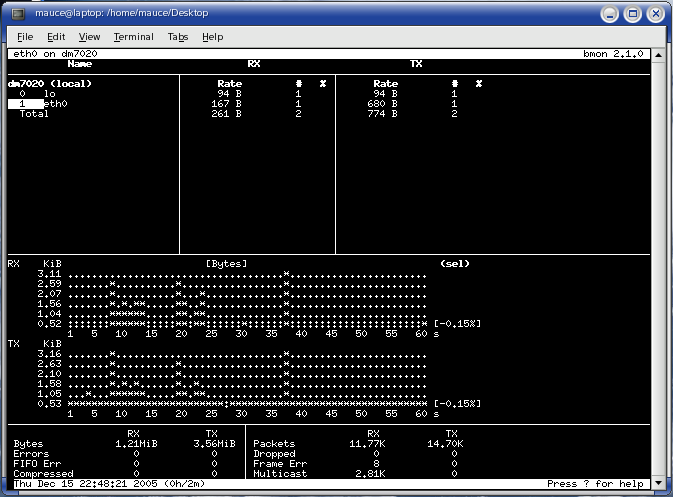Screen dimensions: 673x497
Task: Minimize the terminal window
Action: 609,14
